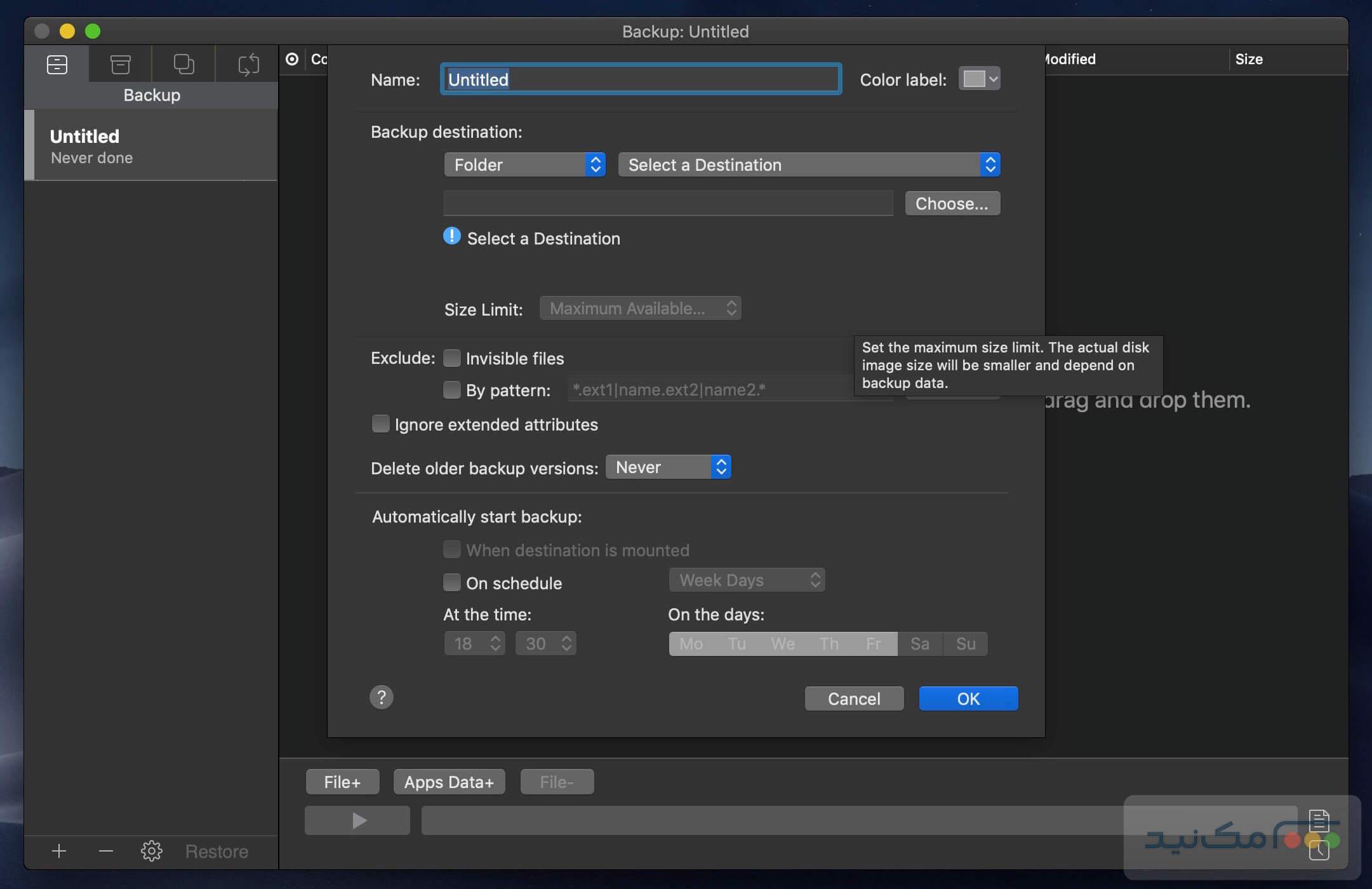1372x889 pixels.
Task: Click Choose to pick a destination folder
Action: 952,203
